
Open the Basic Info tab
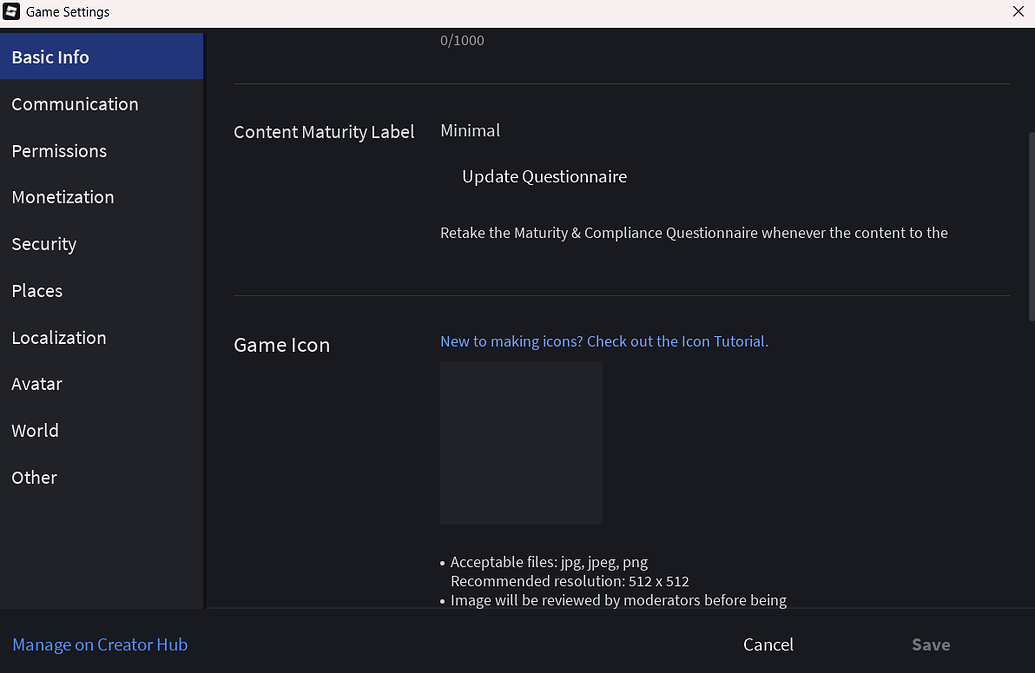pos(102,57)
